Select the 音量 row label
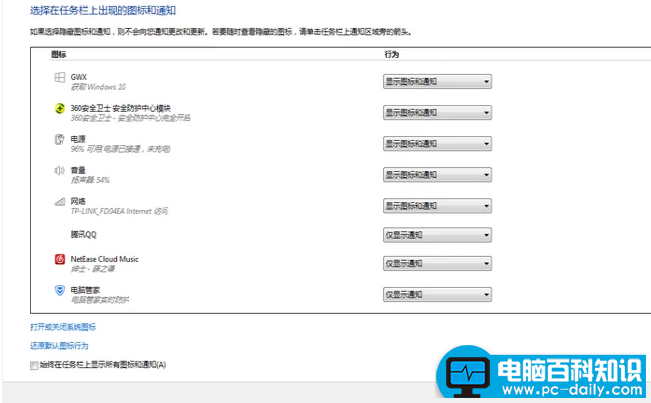The width and height of the screenshot is (651, 403). (78, 170)
